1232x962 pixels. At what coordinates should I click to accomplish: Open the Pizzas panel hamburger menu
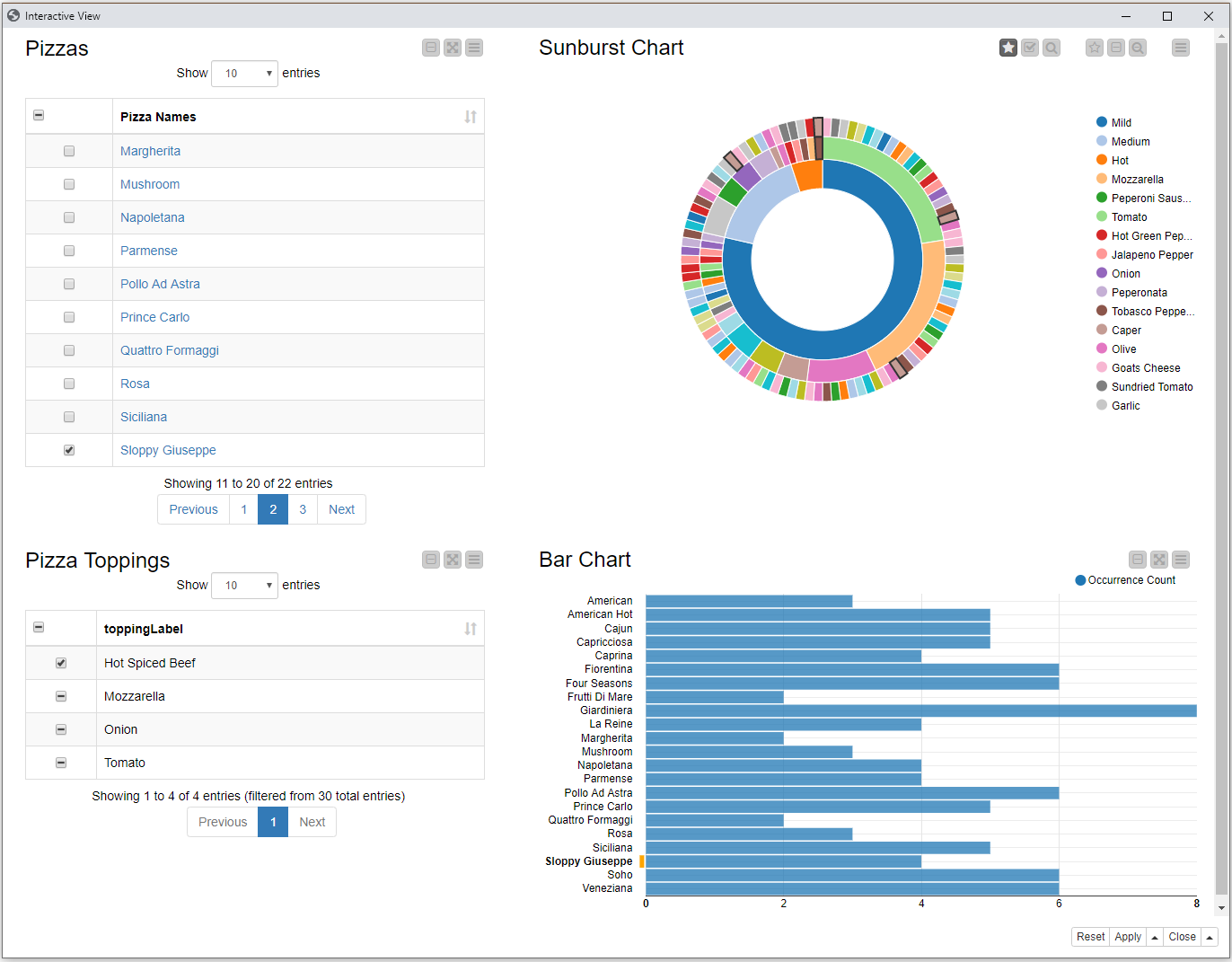(474, 48)
